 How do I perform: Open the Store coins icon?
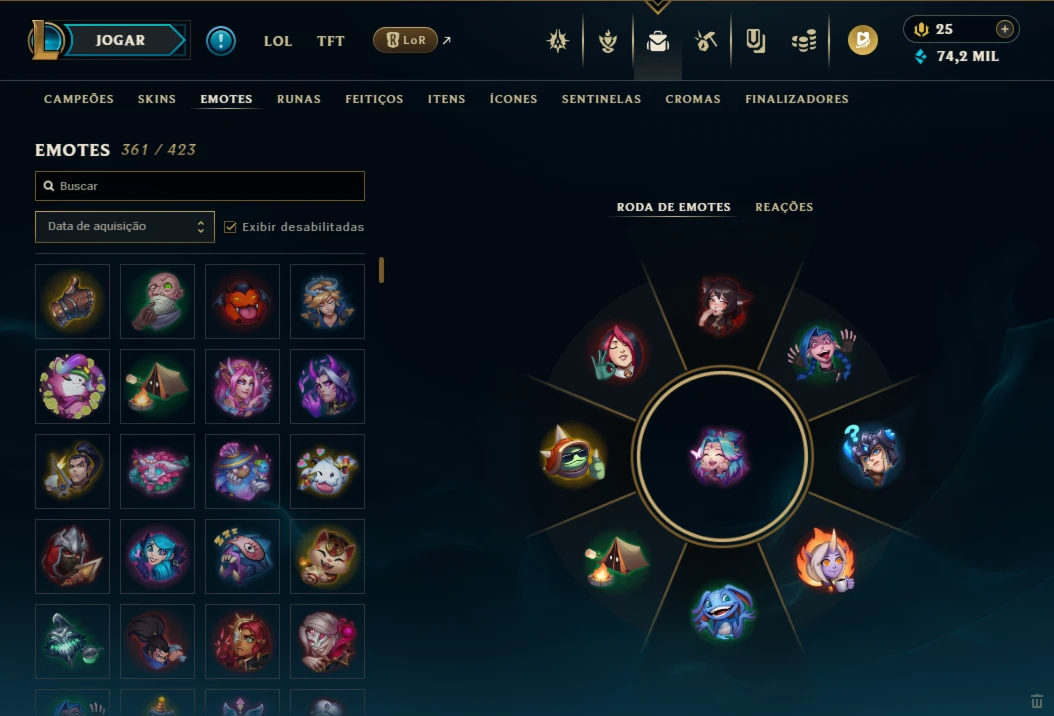point(804,41)
